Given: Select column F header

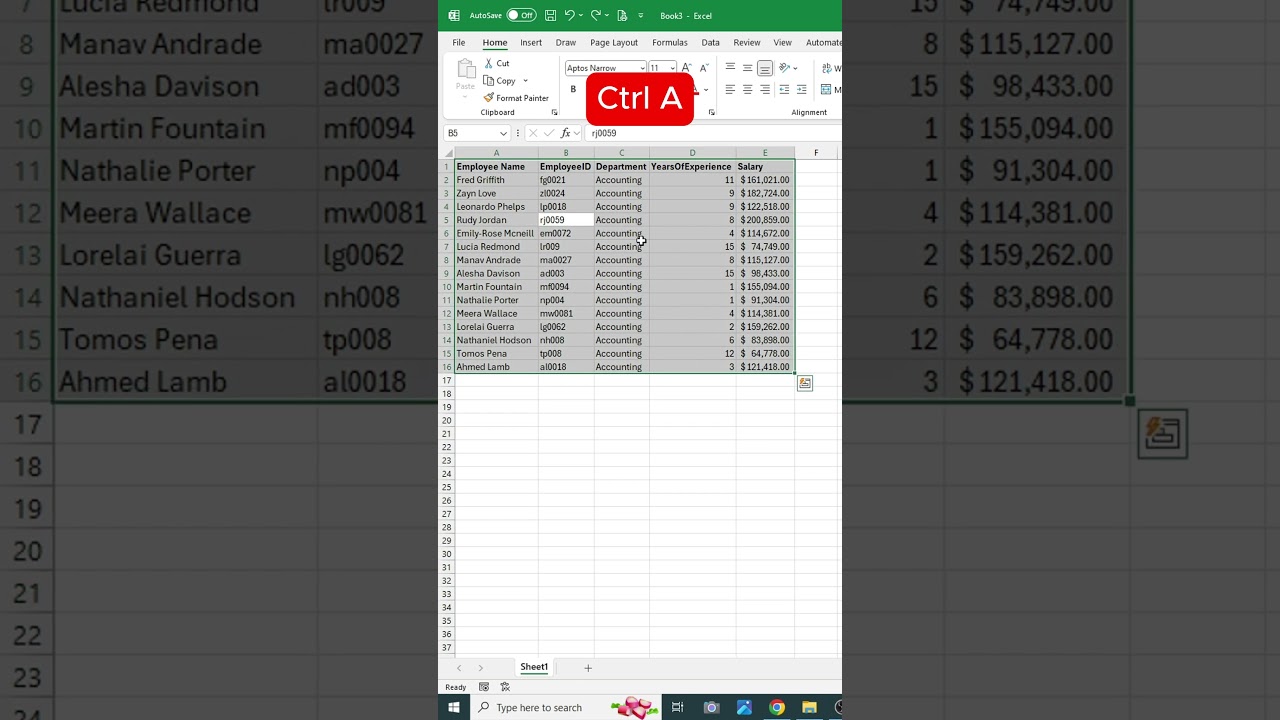Looking at the screenshot, I should pos(816,153).
